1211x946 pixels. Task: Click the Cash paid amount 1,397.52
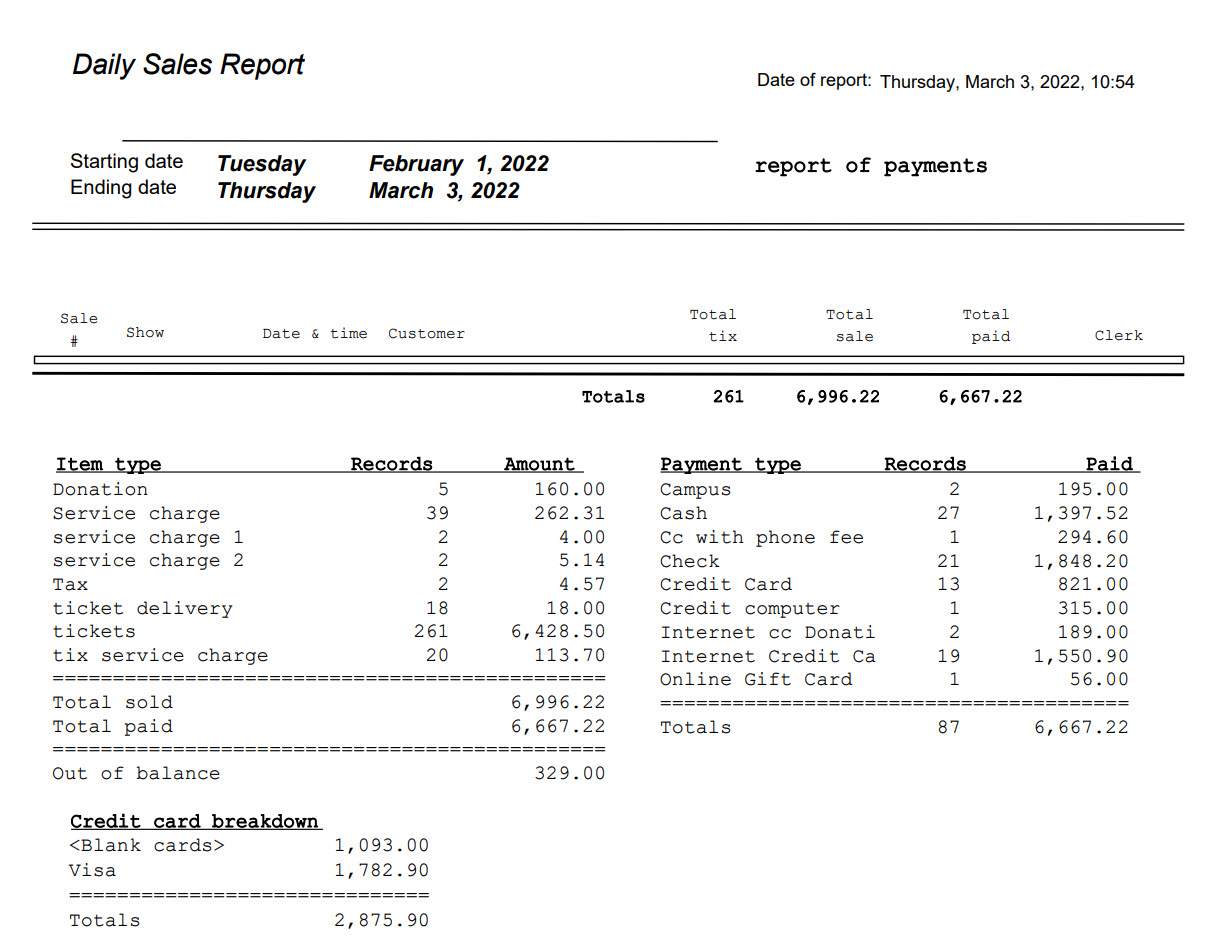(1081, 514)
